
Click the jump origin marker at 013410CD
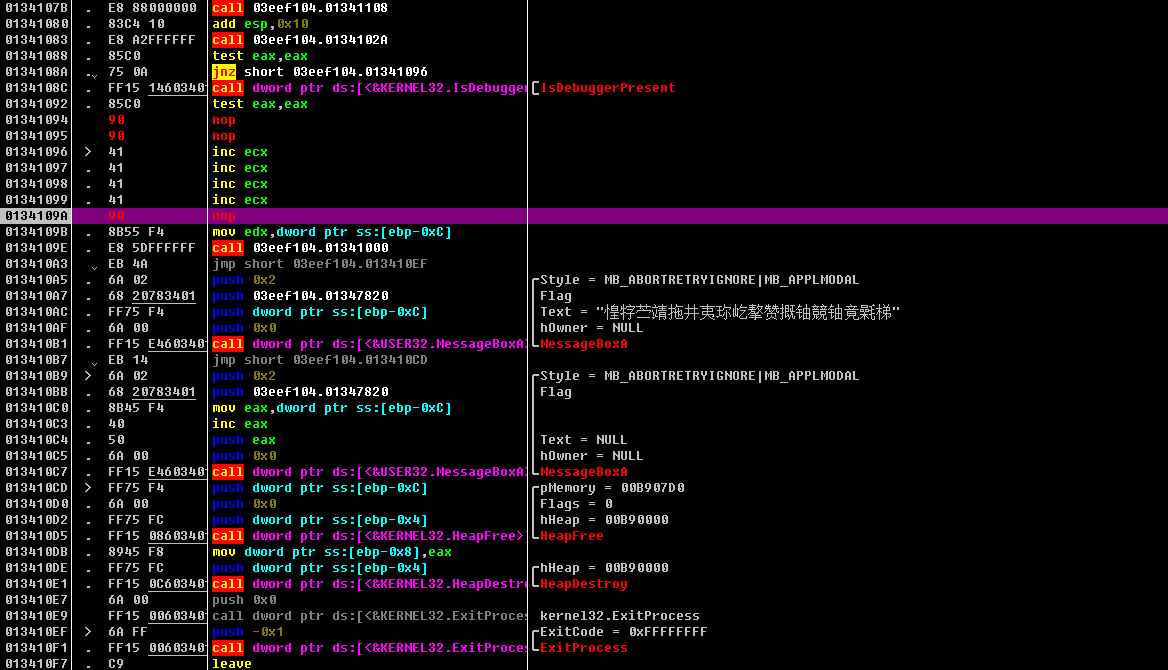[86, 487]
